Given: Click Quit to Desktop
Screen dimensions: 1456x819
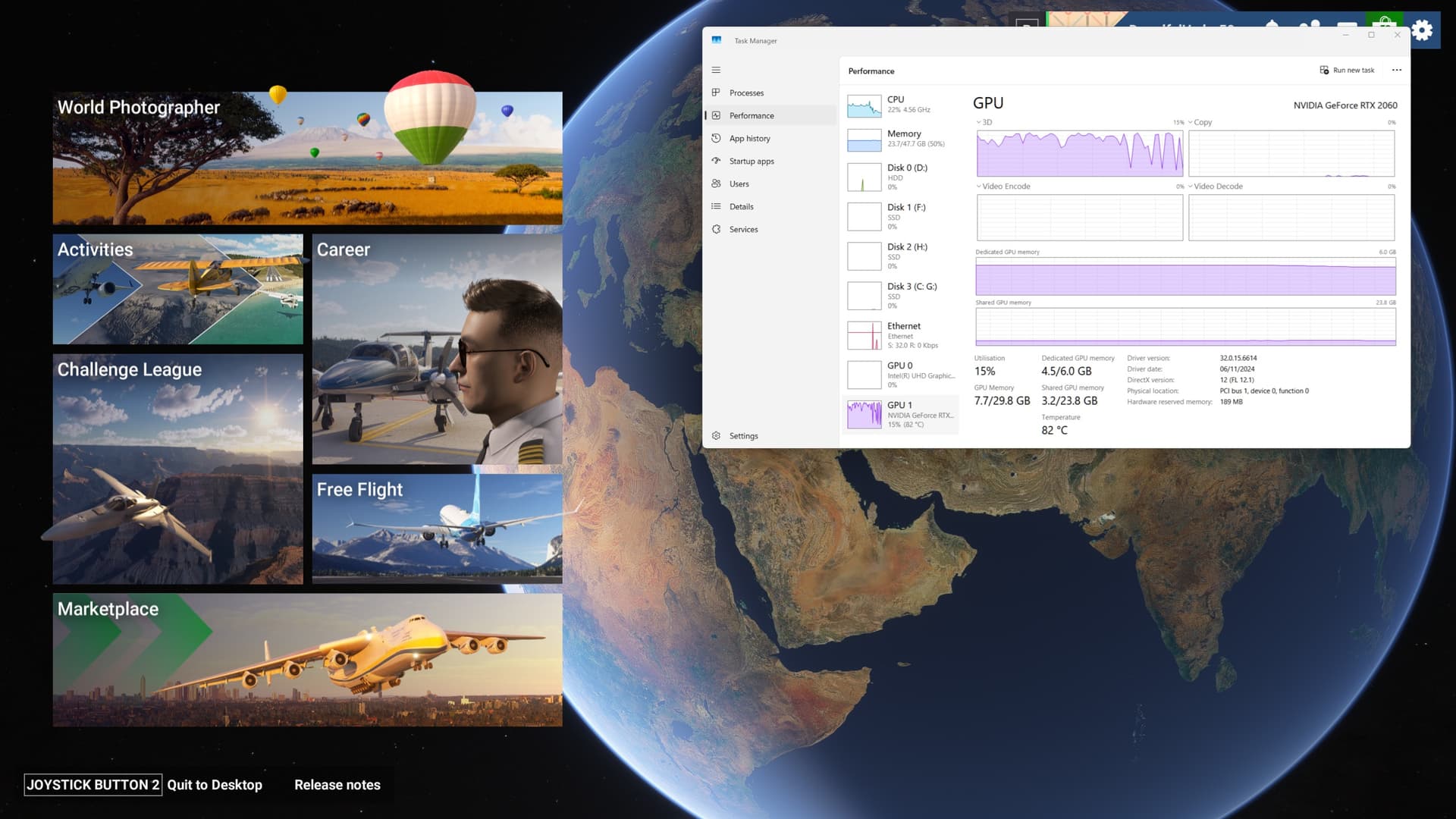Looking at the screenshot, I should [215, 785].
